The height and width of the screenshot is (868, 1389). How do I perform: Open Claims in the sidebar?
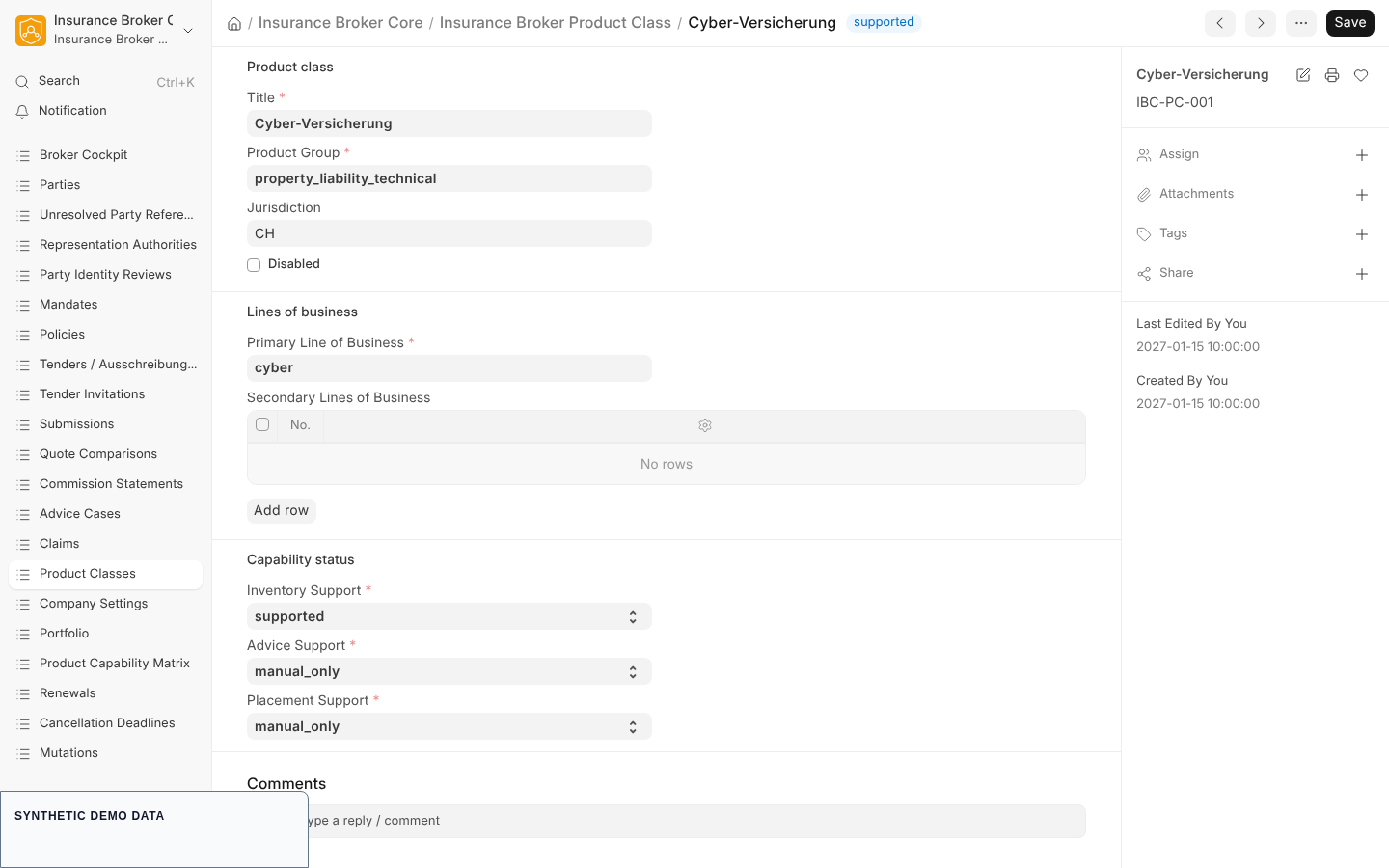point(105,544)
